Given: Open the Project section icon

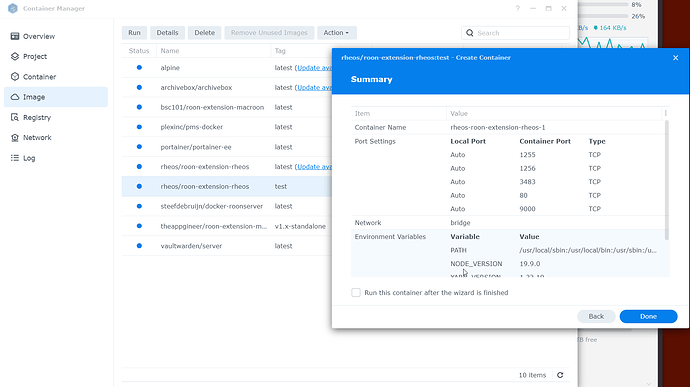Looking at the screenshot, I should coord(15,56).
